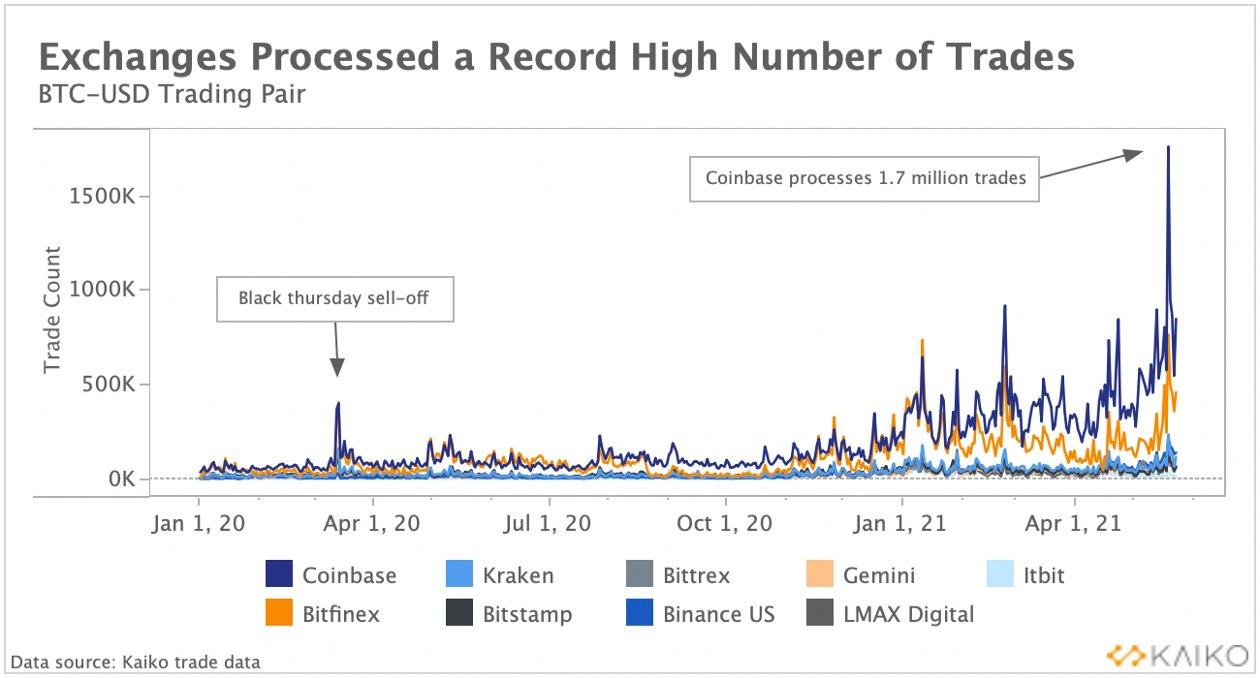Click the LMAX Digital legend color swatch
Image resolution: width=1260 pixels, height=678 pixels.
tap(819, 613)
